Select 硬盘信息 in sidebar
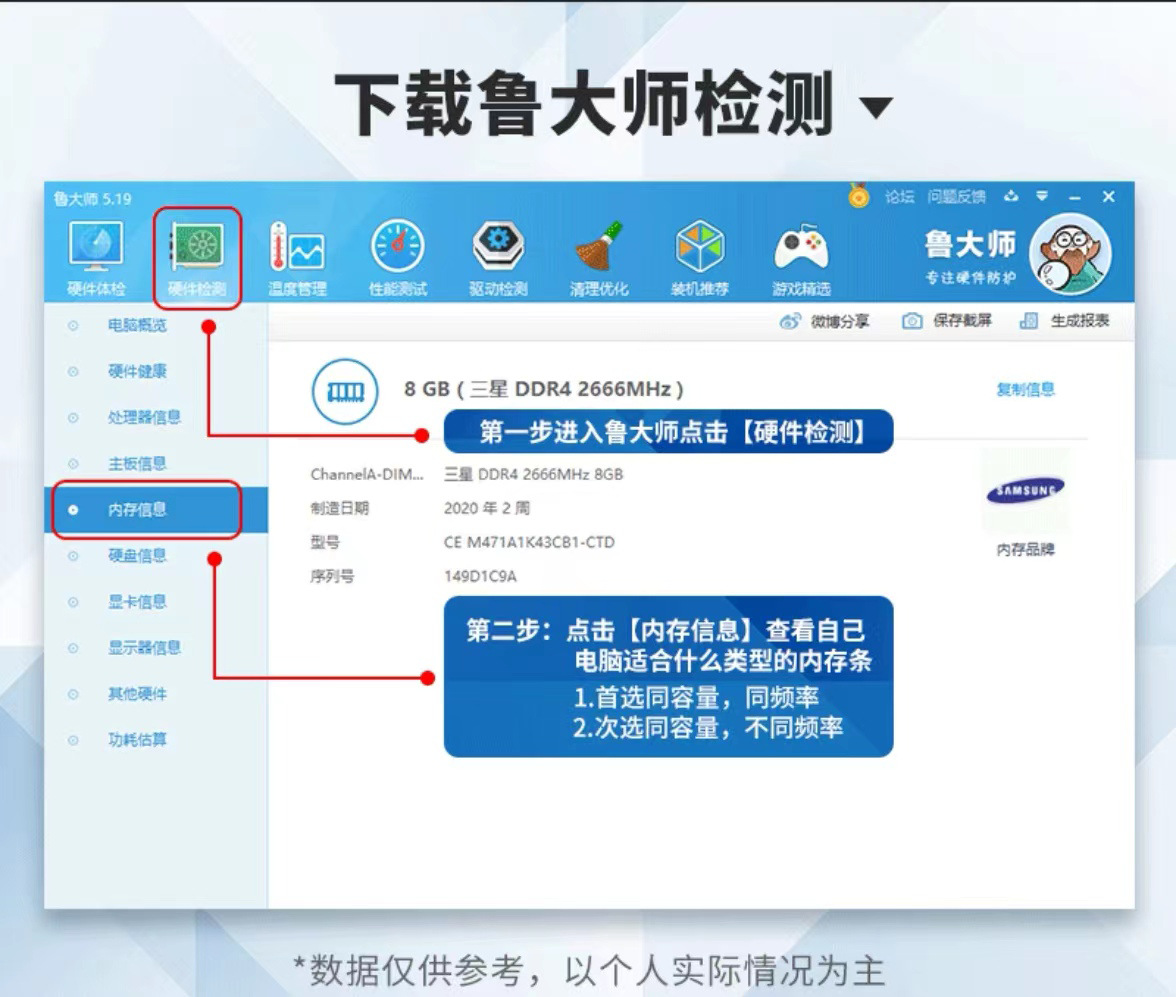The height and width of the screenshot is (997, 1176). click(x=137, y=555)
